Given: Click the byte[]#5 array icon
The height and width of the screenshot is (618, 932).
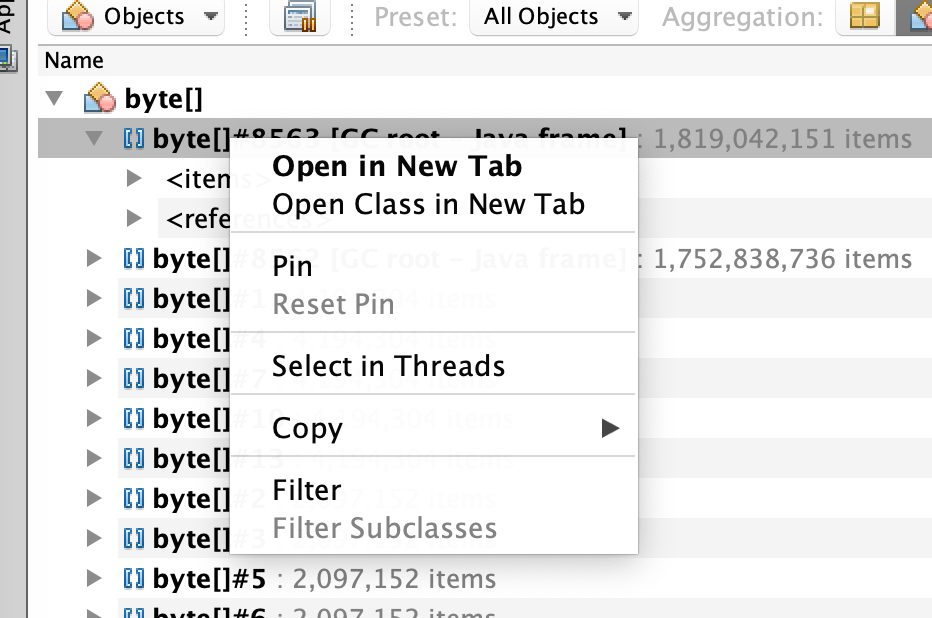Looking at the screenshot, I should pos(134,578).
